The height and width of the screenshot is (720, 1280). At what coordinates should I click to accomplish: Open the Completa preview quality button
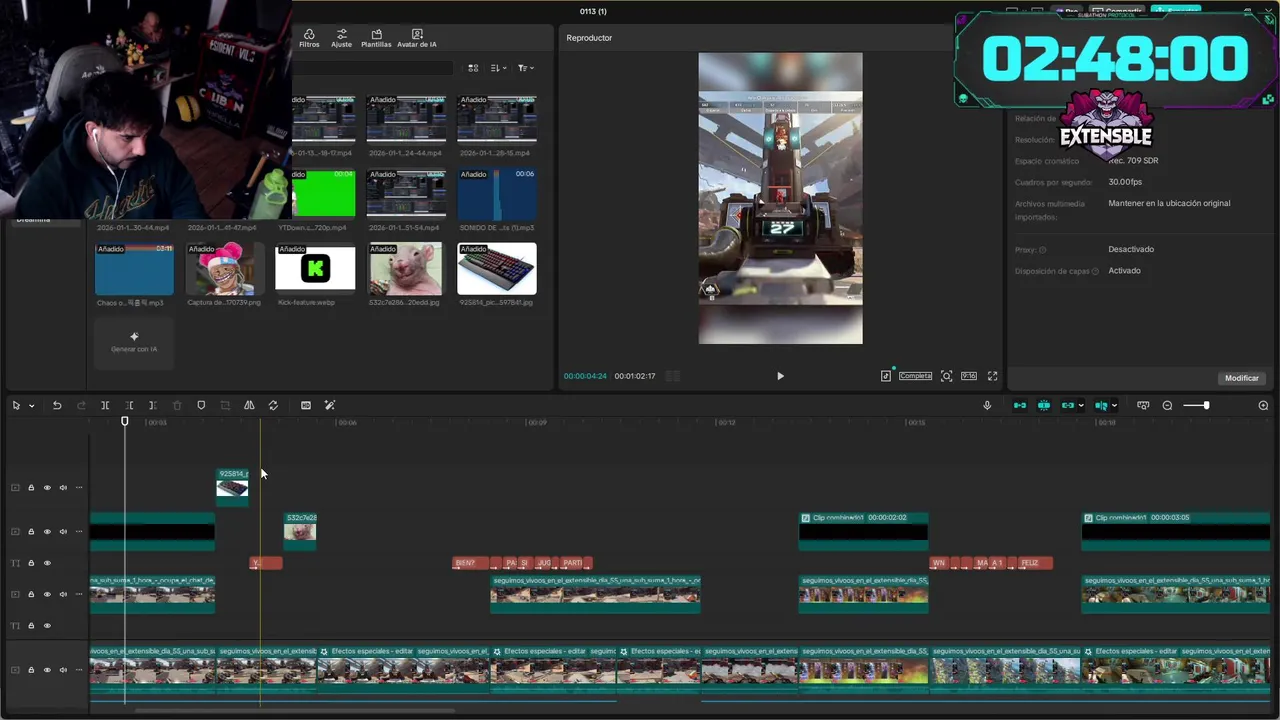[915, 376]
